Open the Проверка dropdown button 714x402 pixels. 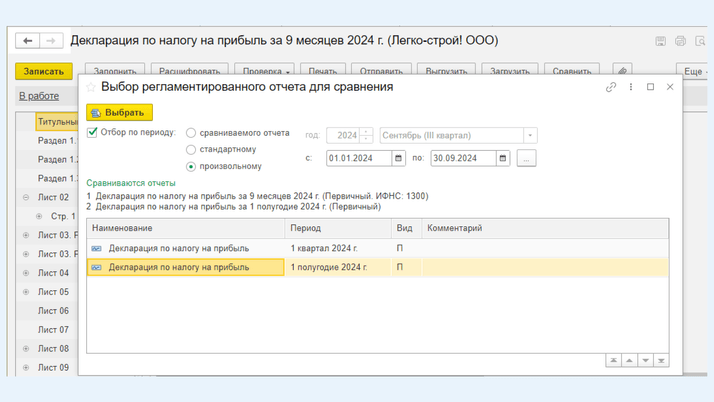(264, 71)
